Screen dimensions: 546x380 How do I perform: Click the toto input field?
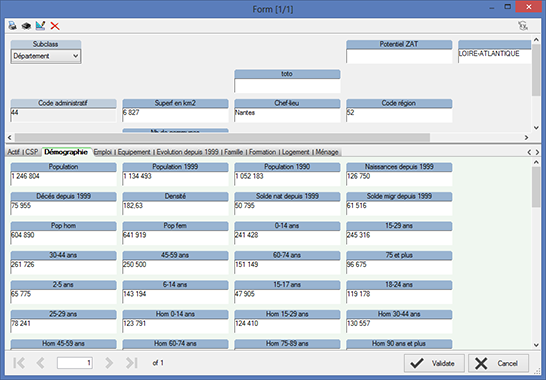[287, 86]
